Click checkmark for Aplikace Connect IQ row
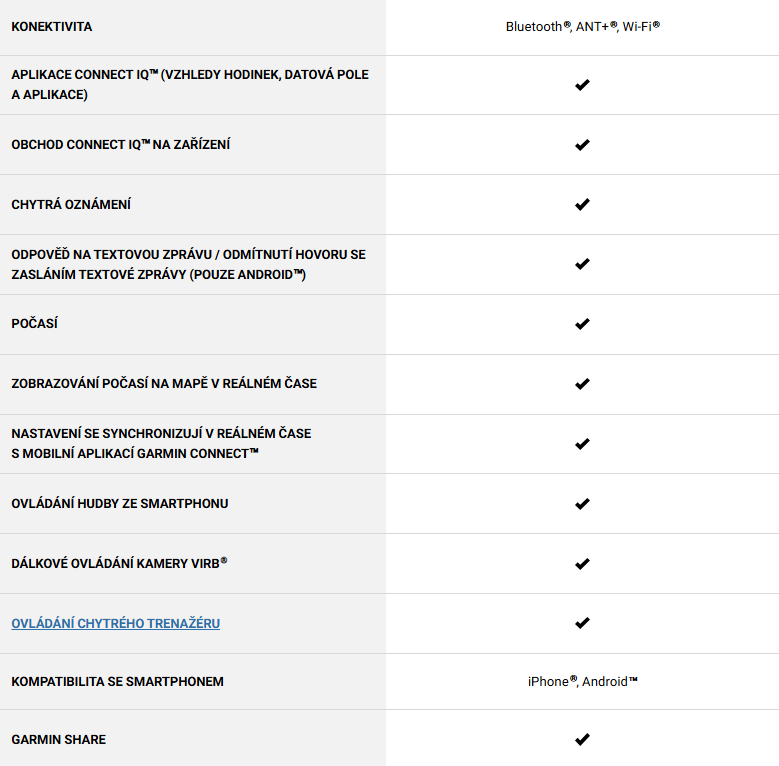Screen dimensions: 779x766 tap(582, 85)
